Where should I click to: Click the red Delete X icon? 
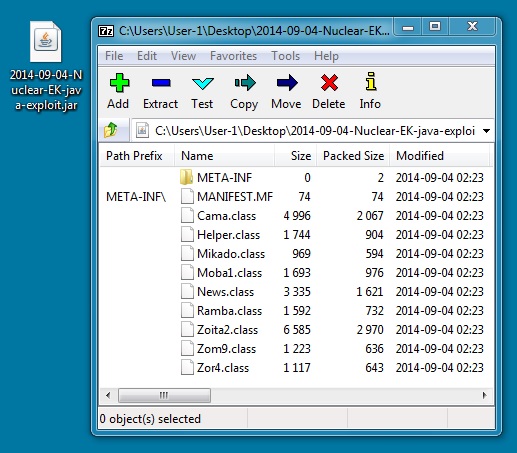point(329,82)
